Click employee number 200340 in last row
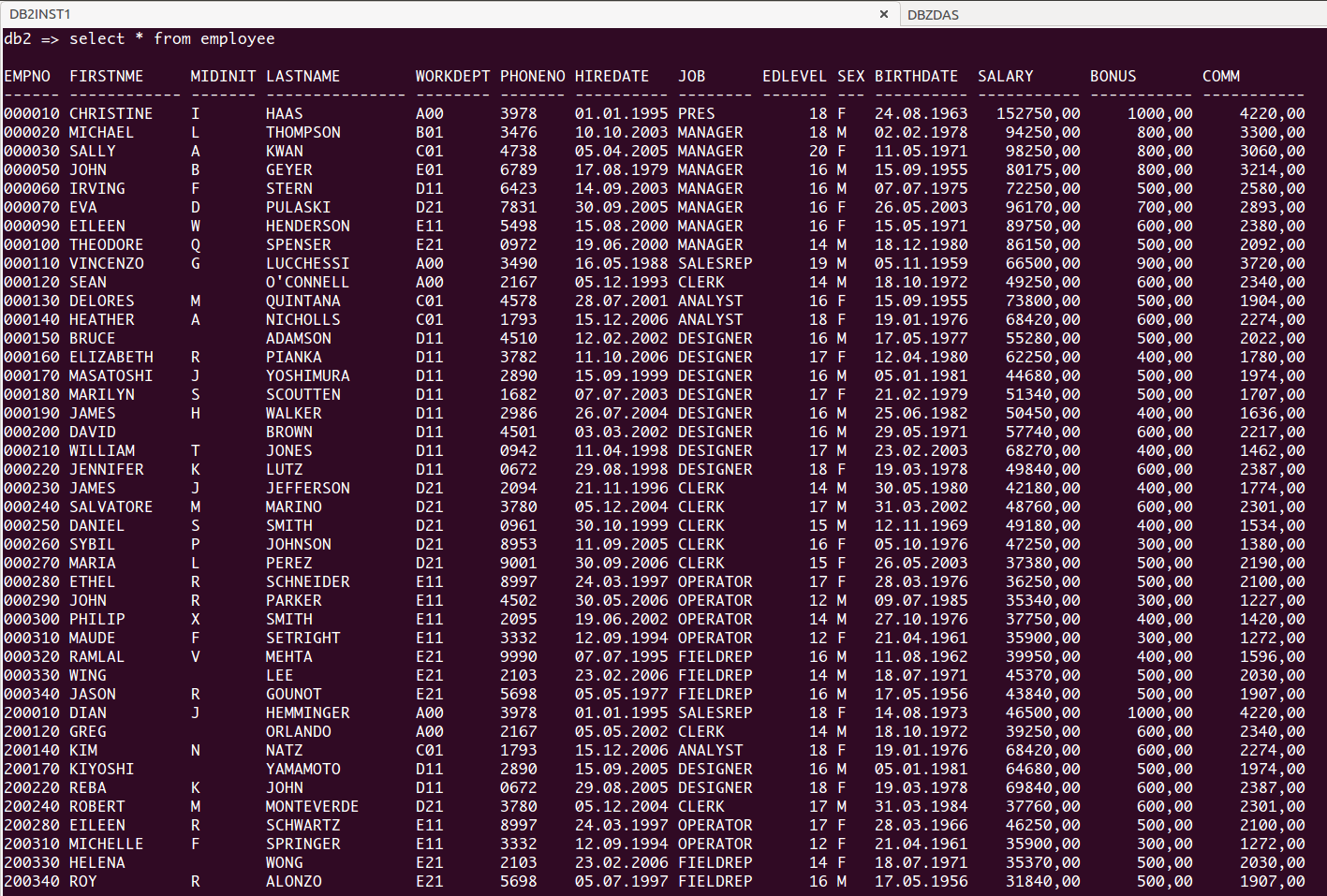 pyautogui.click(x=32, y=881)
